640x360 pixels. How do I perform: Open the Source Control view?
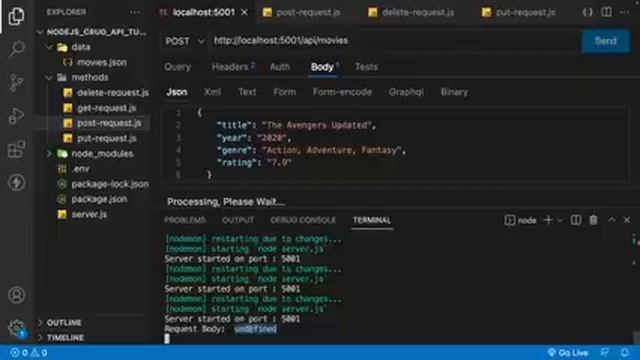(x=16, y=83)
